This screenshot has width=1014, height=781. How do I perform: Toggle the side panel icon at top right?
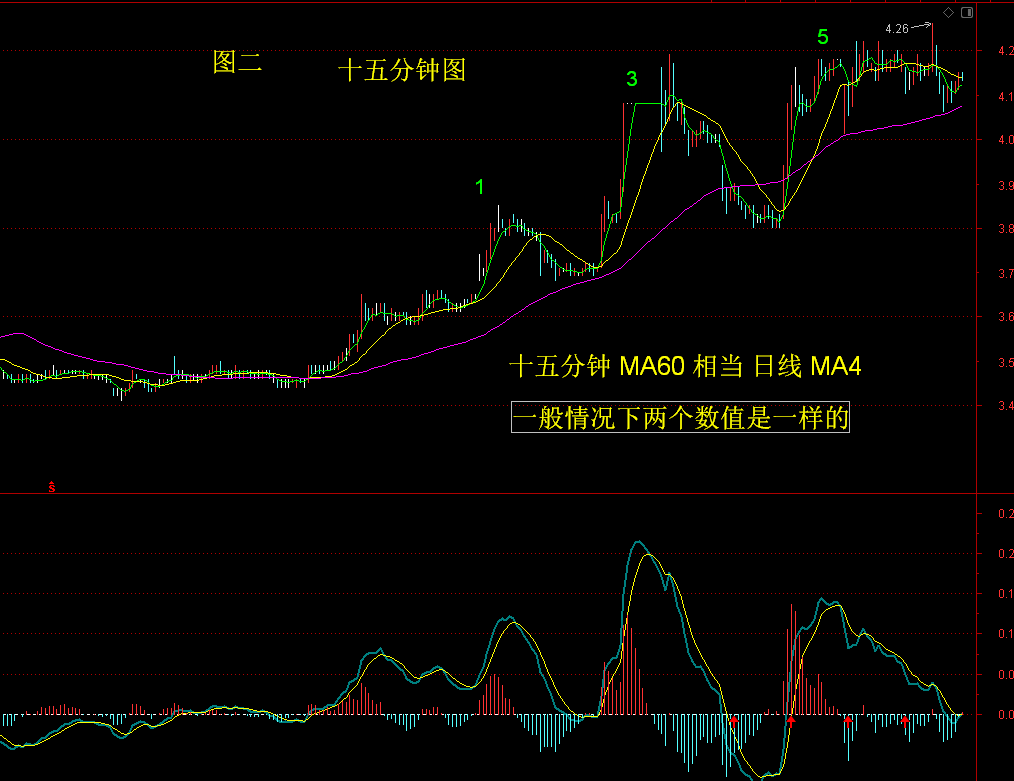967,12
